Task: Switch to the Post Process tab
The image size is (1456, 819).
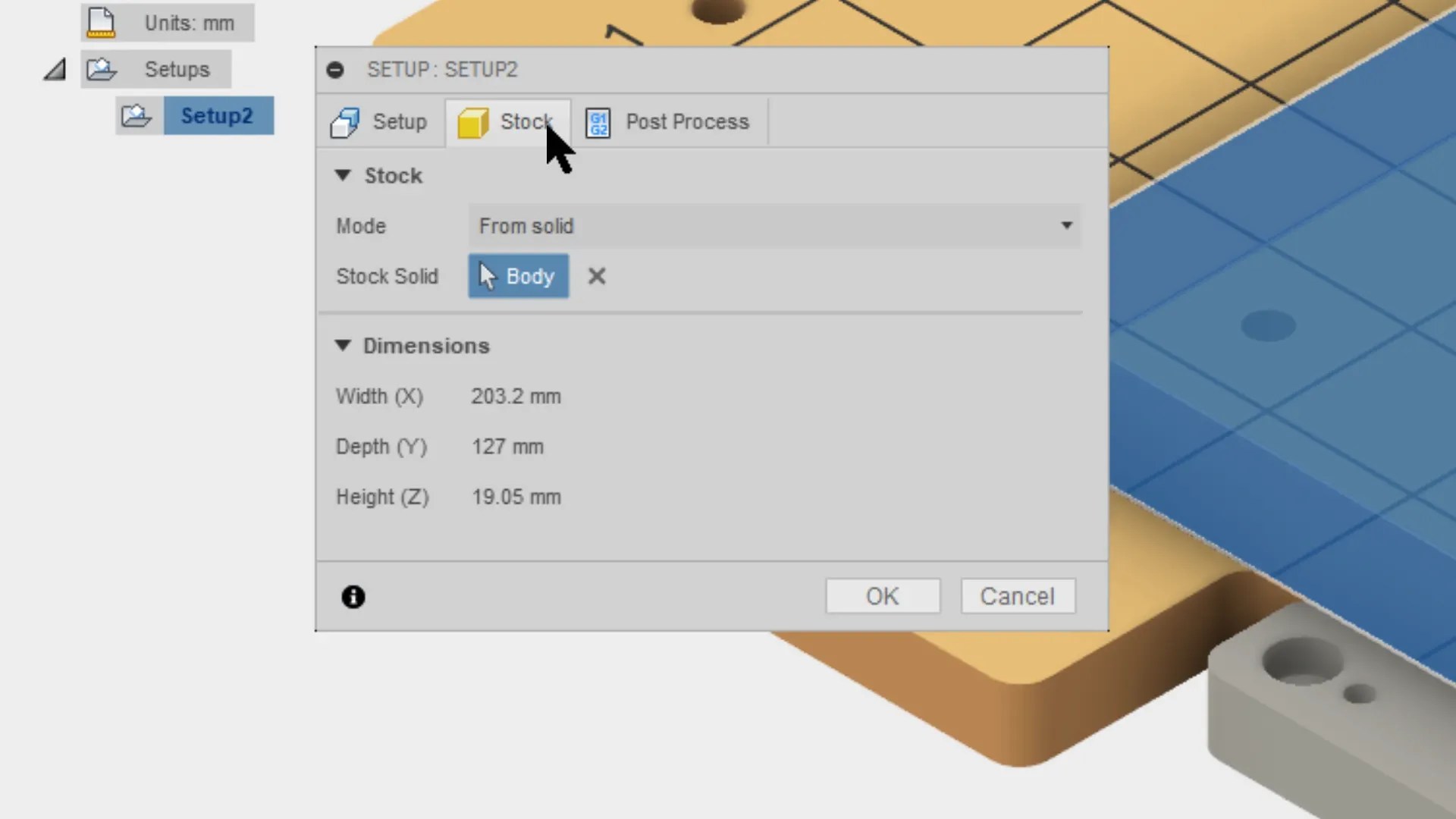Action: [686, 122]
